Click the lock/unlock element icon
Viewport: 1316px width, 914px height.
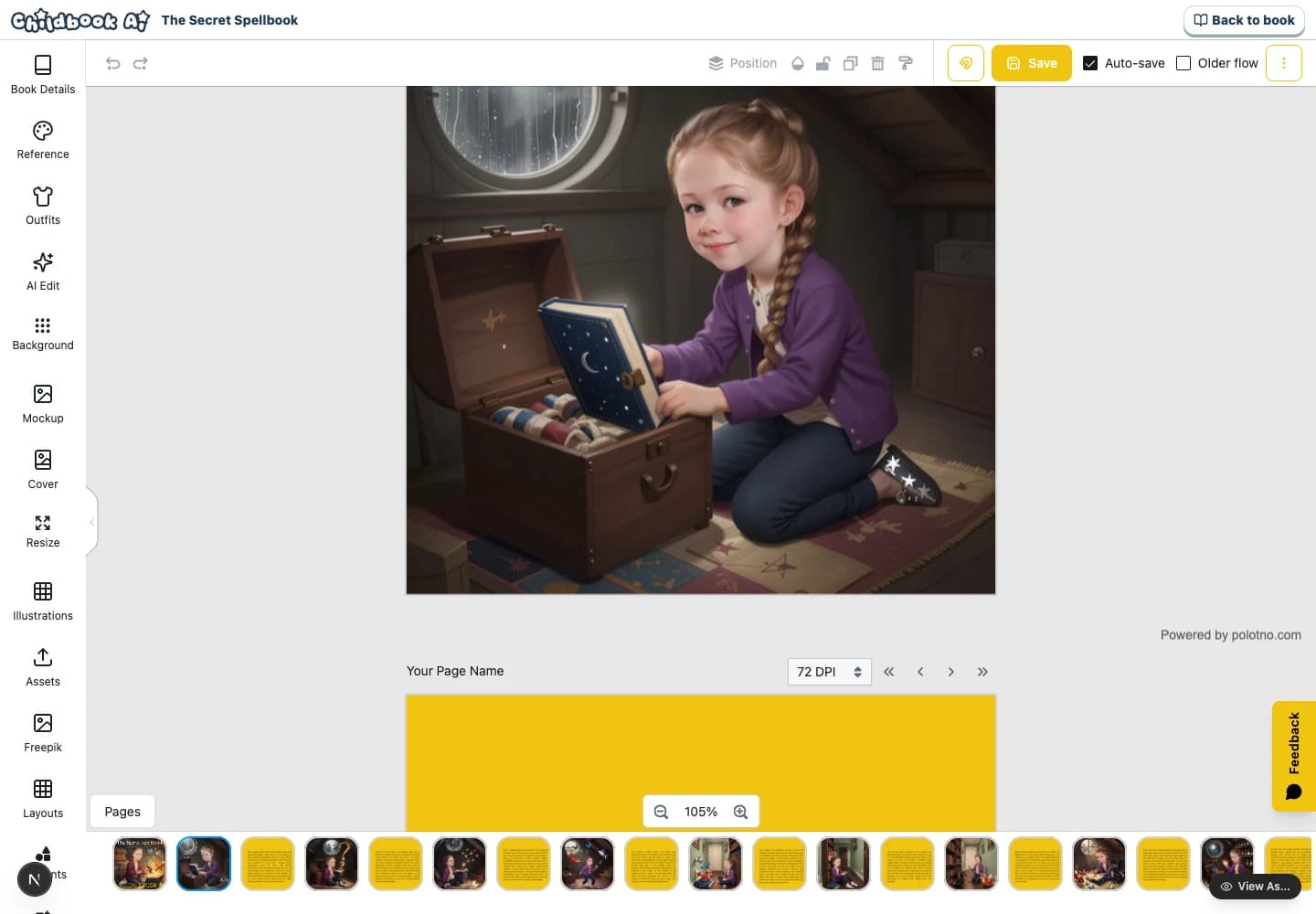click(823, 63)
